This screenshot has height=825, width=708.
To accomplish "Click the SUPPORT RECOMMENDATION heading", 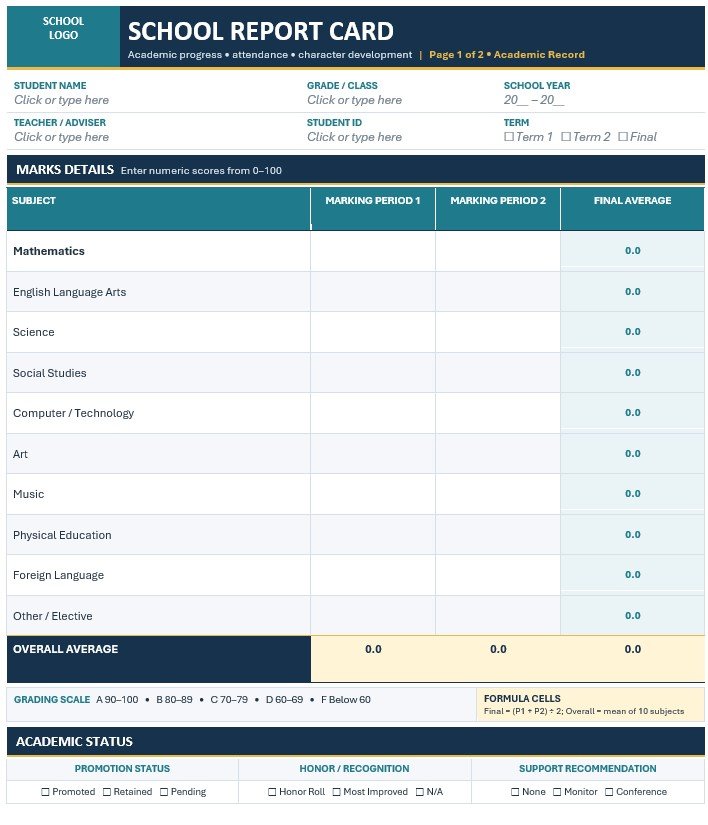I will coord(588,769).
